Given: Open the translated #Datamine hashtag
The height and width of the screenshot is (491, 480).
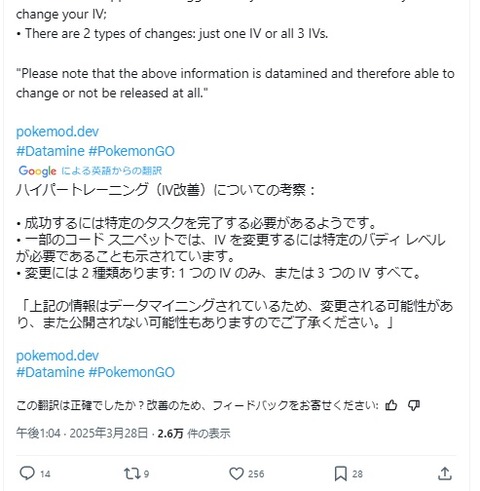Looking at the screenshot, I should (50, 372).
